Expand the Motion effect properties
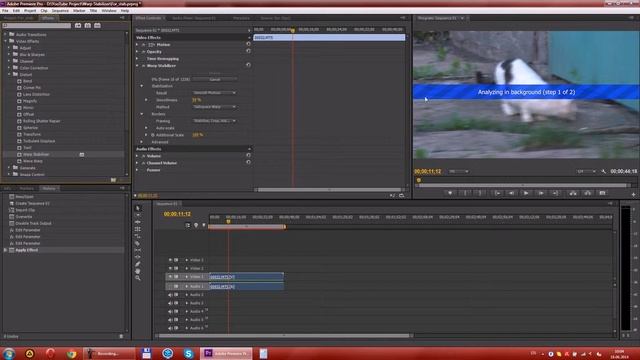The height and width of the screenshot is (360, 640). pyautogui.click(x=137, y=44)
